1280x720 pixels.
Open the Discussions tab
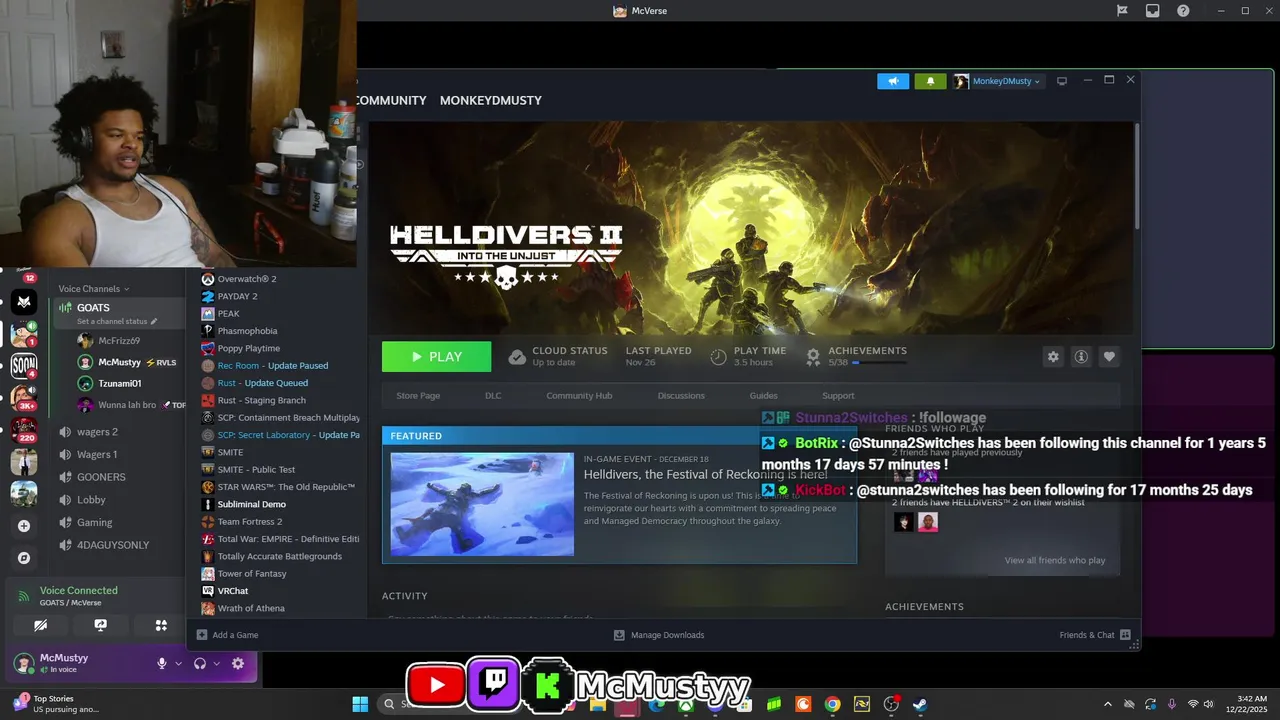point(681,396)
